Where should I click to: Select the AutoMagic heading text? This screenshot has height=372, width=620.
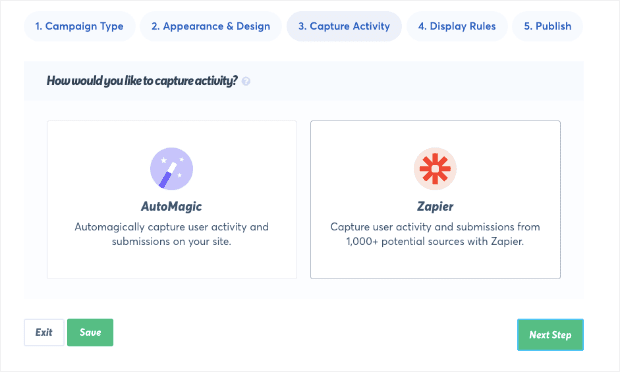(171, 206)
